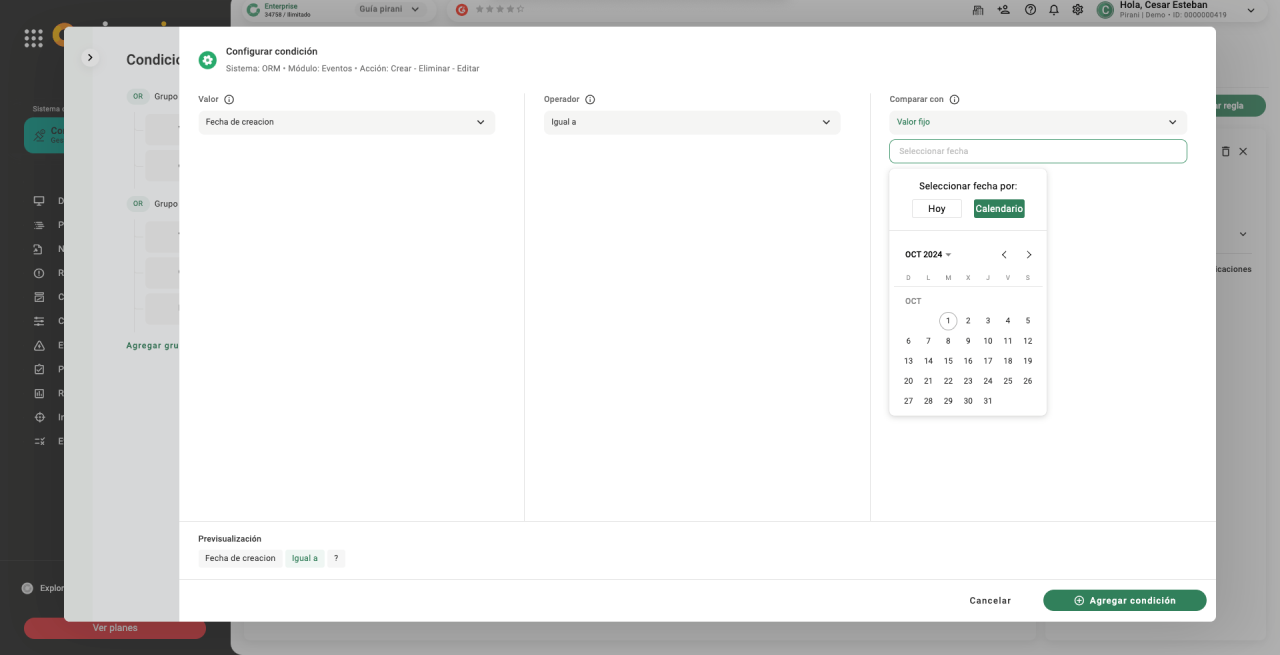Select Calendario date option
The height and width of the screenshot is (655, 1280).
point(998,209)
